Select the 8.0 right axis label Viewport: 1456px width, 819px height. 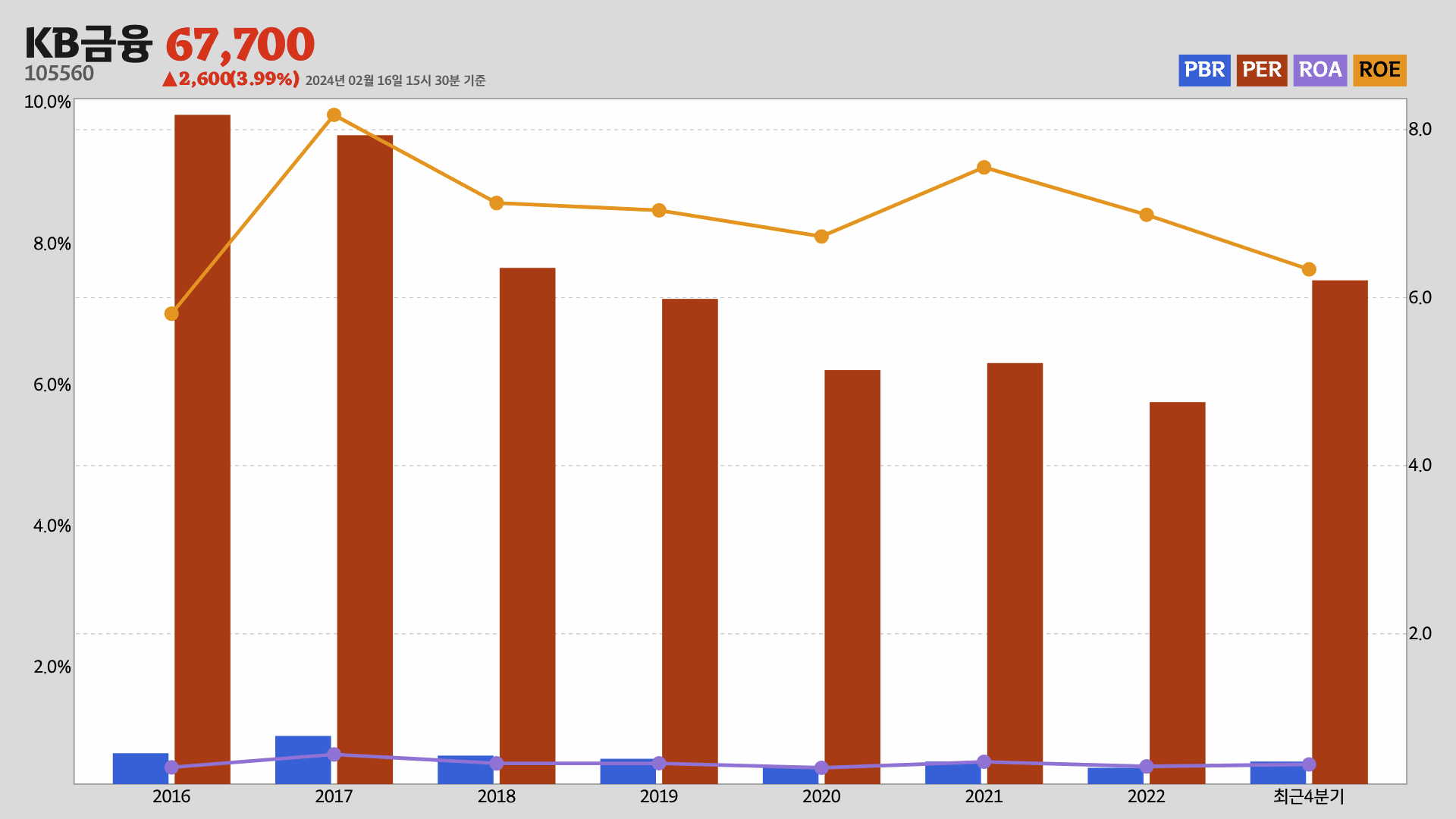pyautogui.click(x=1420, y=130)
